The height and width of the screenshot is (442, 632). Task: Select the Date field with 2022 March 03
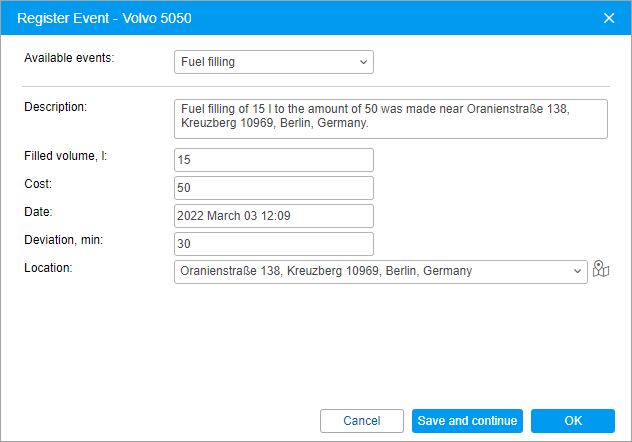tap(273, 216)
